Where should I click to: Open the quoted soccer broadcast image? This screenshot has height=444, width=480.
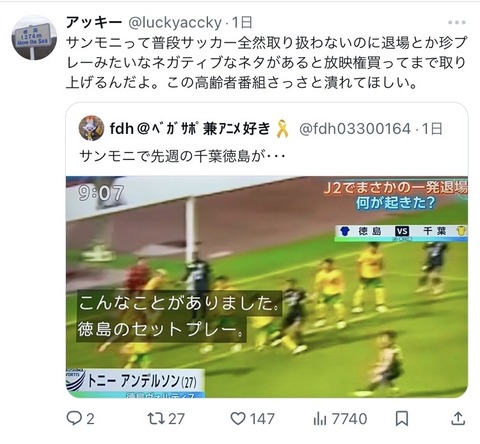click(267, 287)
